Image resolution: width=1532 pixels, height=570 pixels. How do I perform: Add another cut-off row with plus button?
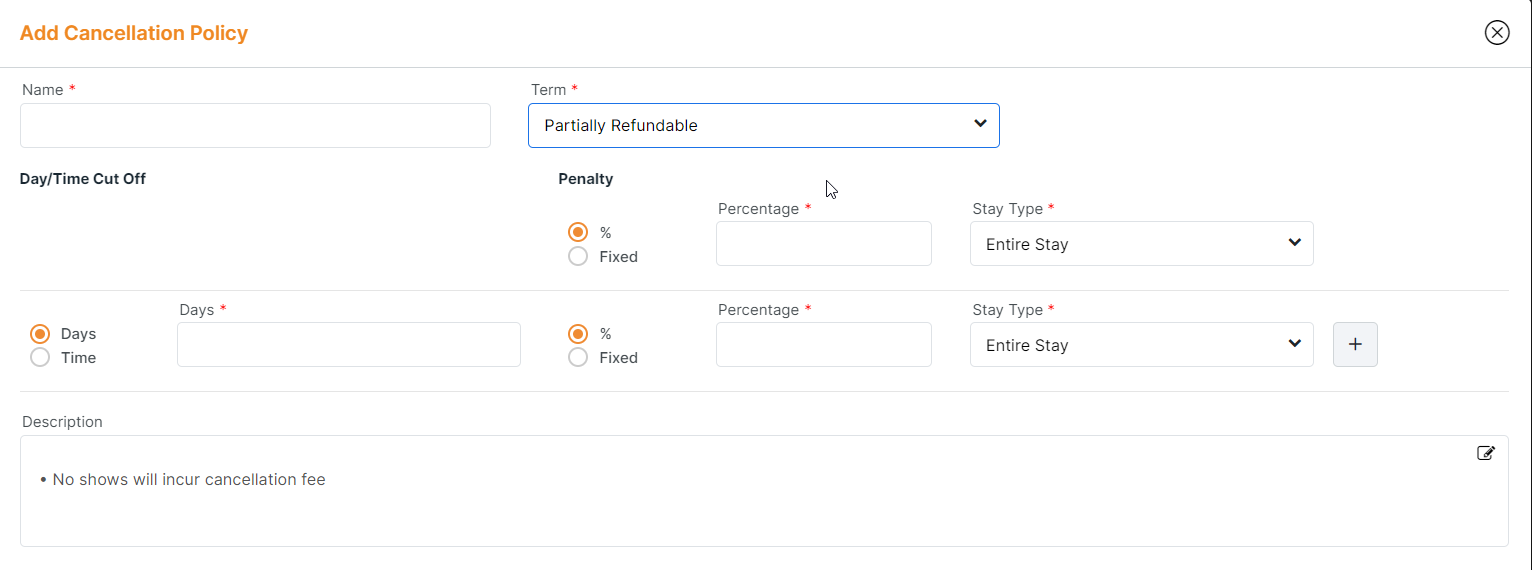coord(1355,344)
